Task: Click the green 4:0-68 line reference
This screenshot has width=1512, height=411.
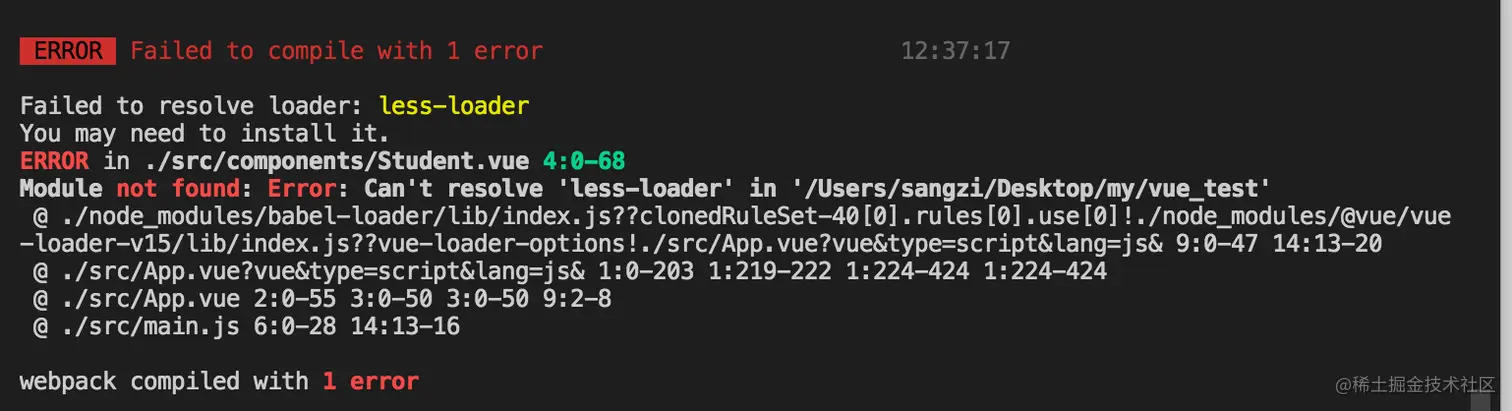Action: (x=584, y=160)
